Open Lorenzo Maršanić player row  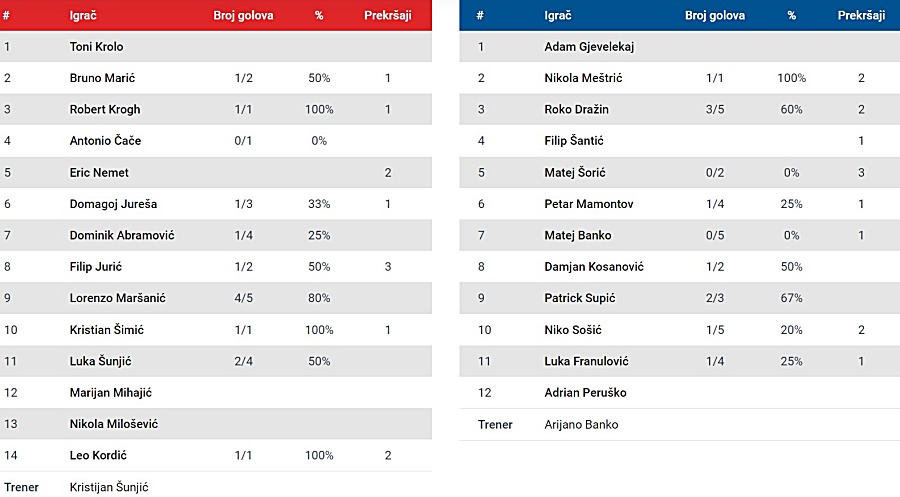click(216, 298)
